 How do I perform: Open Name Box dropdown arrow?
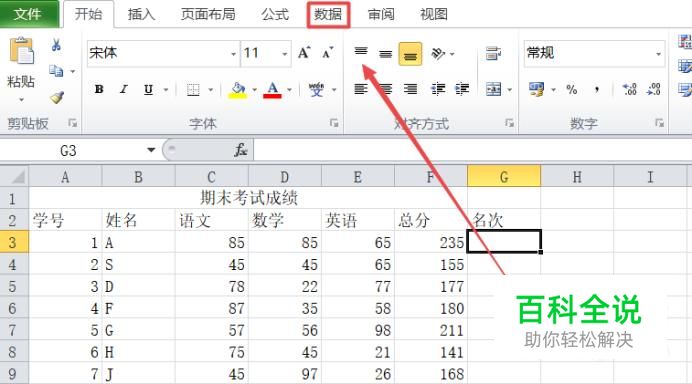[x=151, y=150]
